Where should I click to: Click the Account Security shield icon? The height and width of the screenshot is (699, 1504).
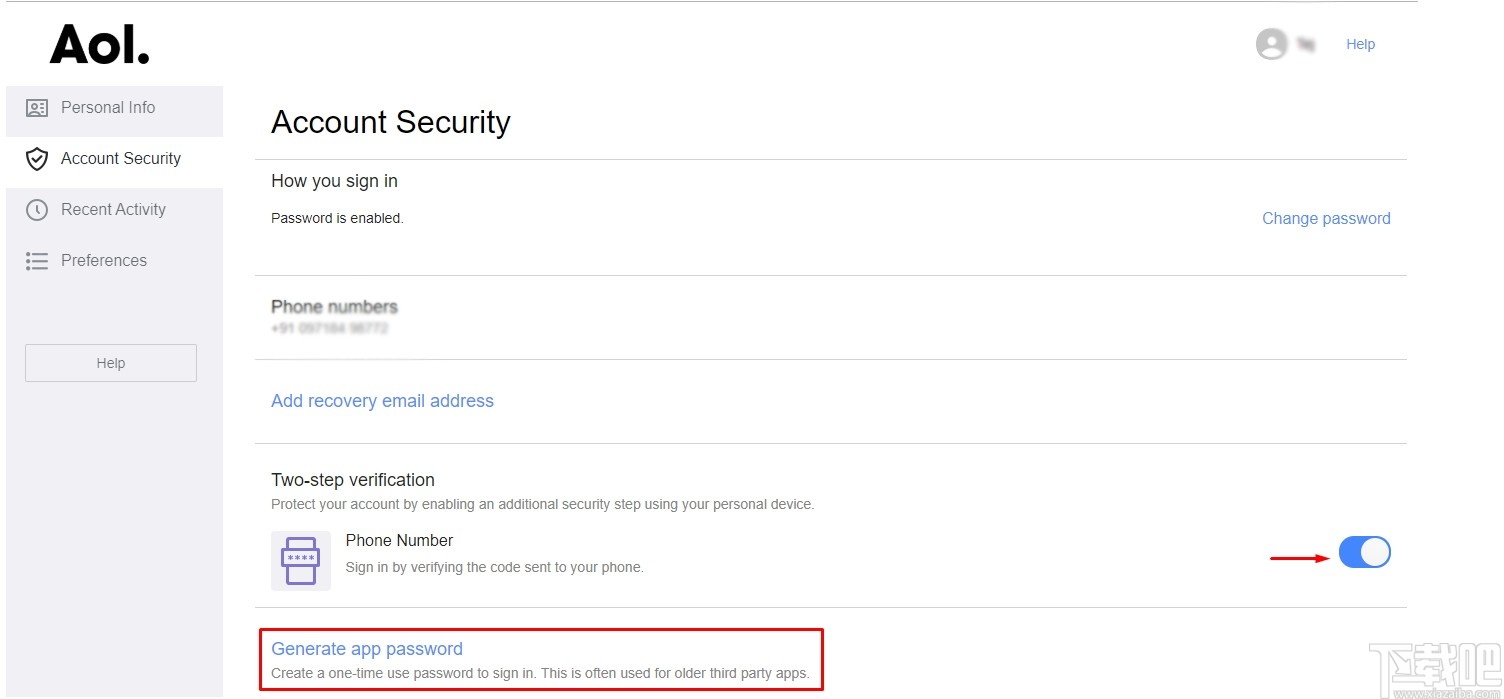[37, 159]
